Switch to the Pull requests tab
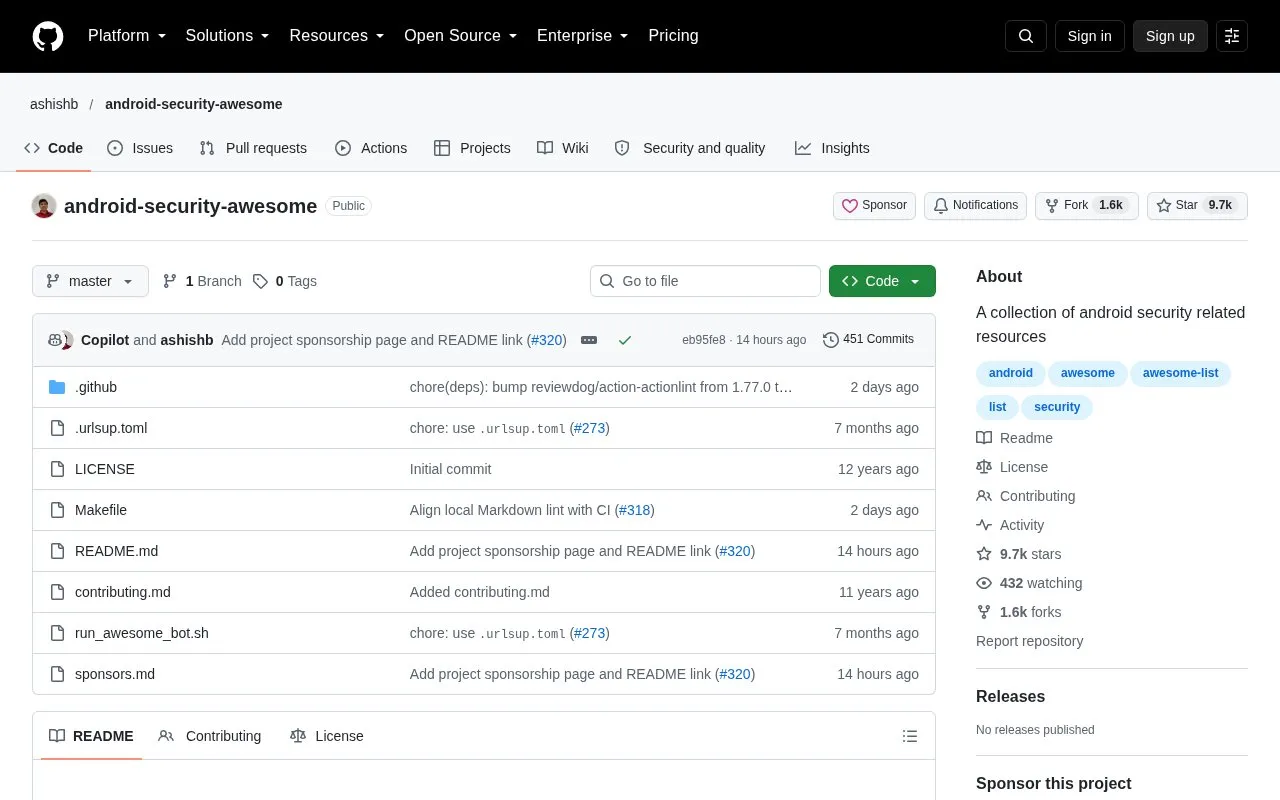 [253, 148]
